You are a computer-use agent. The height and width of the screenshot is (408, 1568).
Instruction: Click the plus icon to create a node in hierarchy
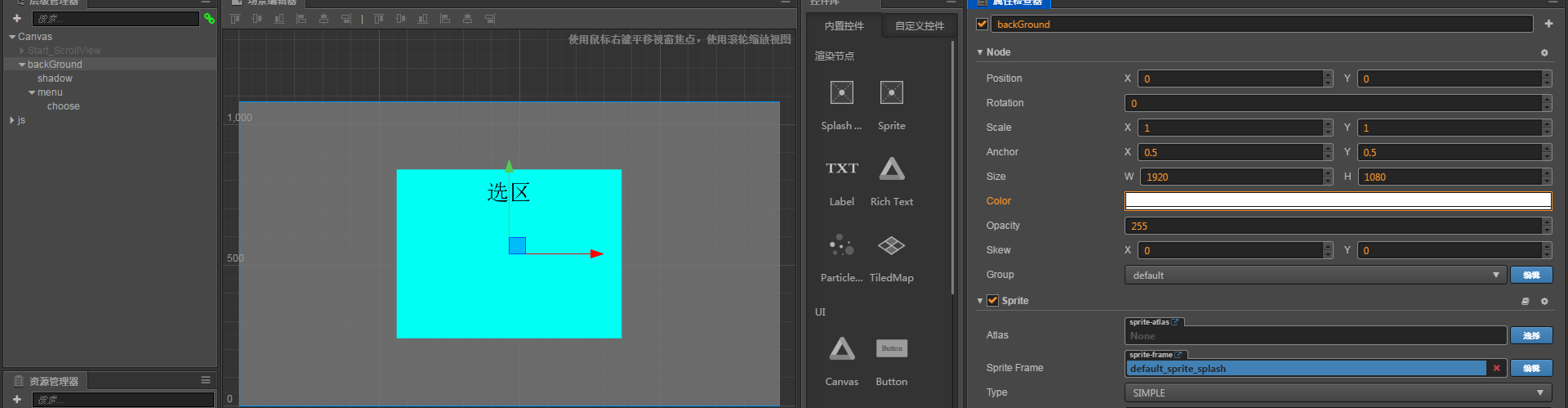(16, 18)
